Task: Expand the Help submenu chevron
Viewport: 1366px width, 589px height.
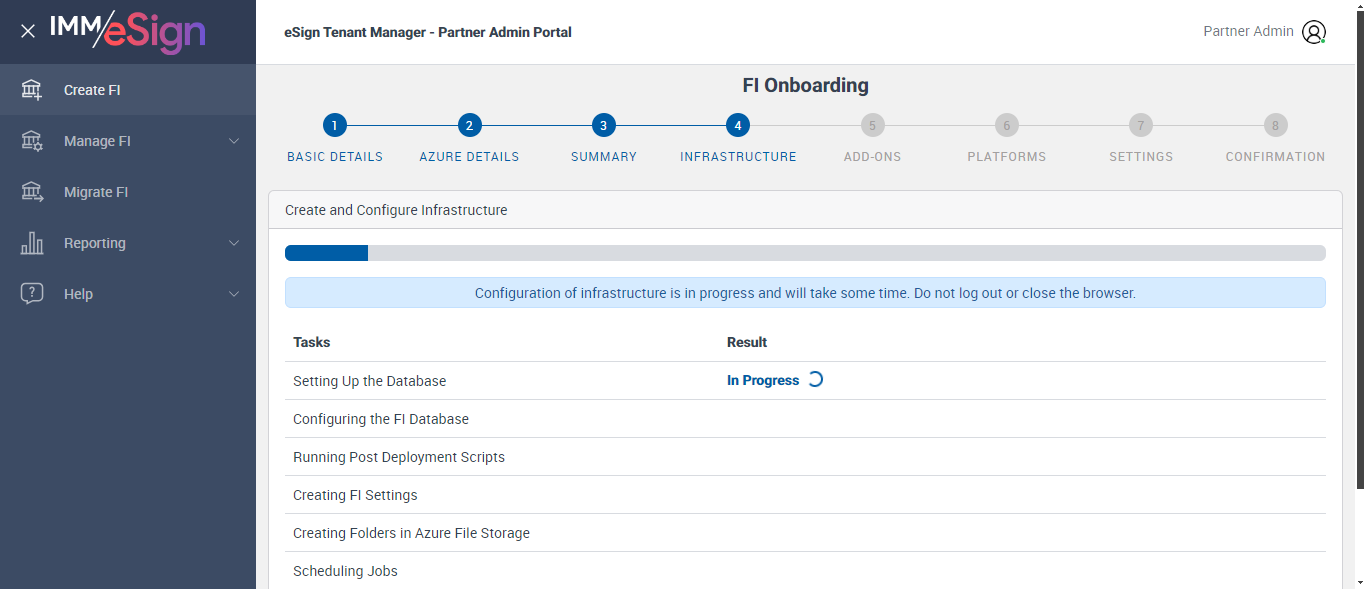Action: pyautogui.click(x=234, y=294)
